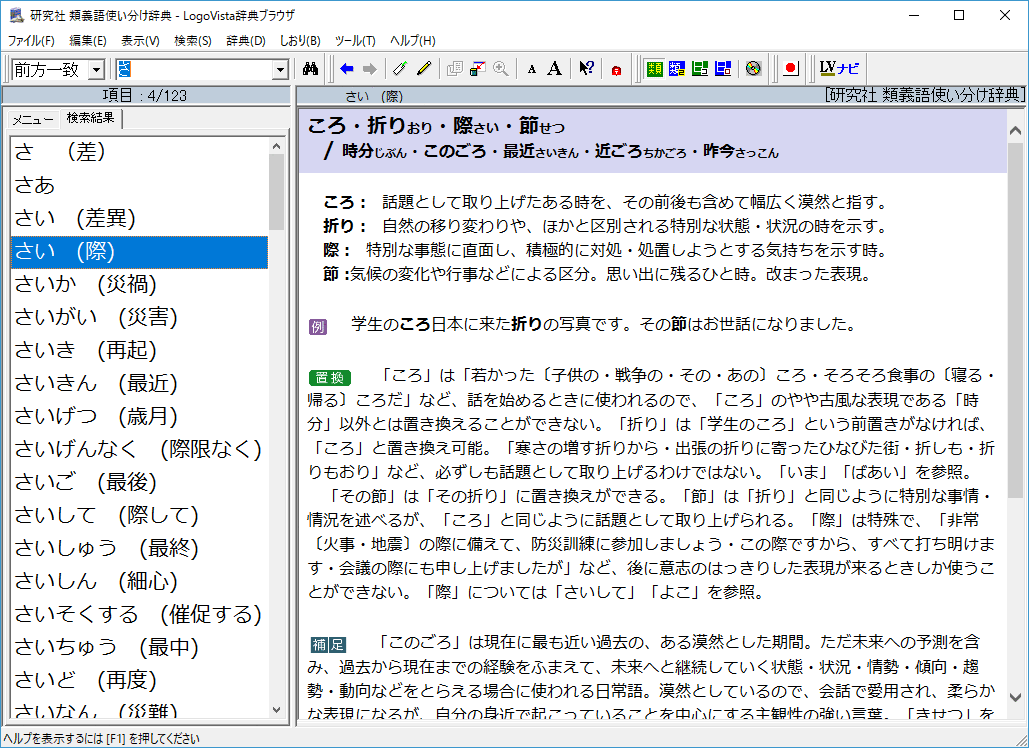This screenshot has width=1029, height=748.
Task: Click the binoculars search icon
Action: 310,68
